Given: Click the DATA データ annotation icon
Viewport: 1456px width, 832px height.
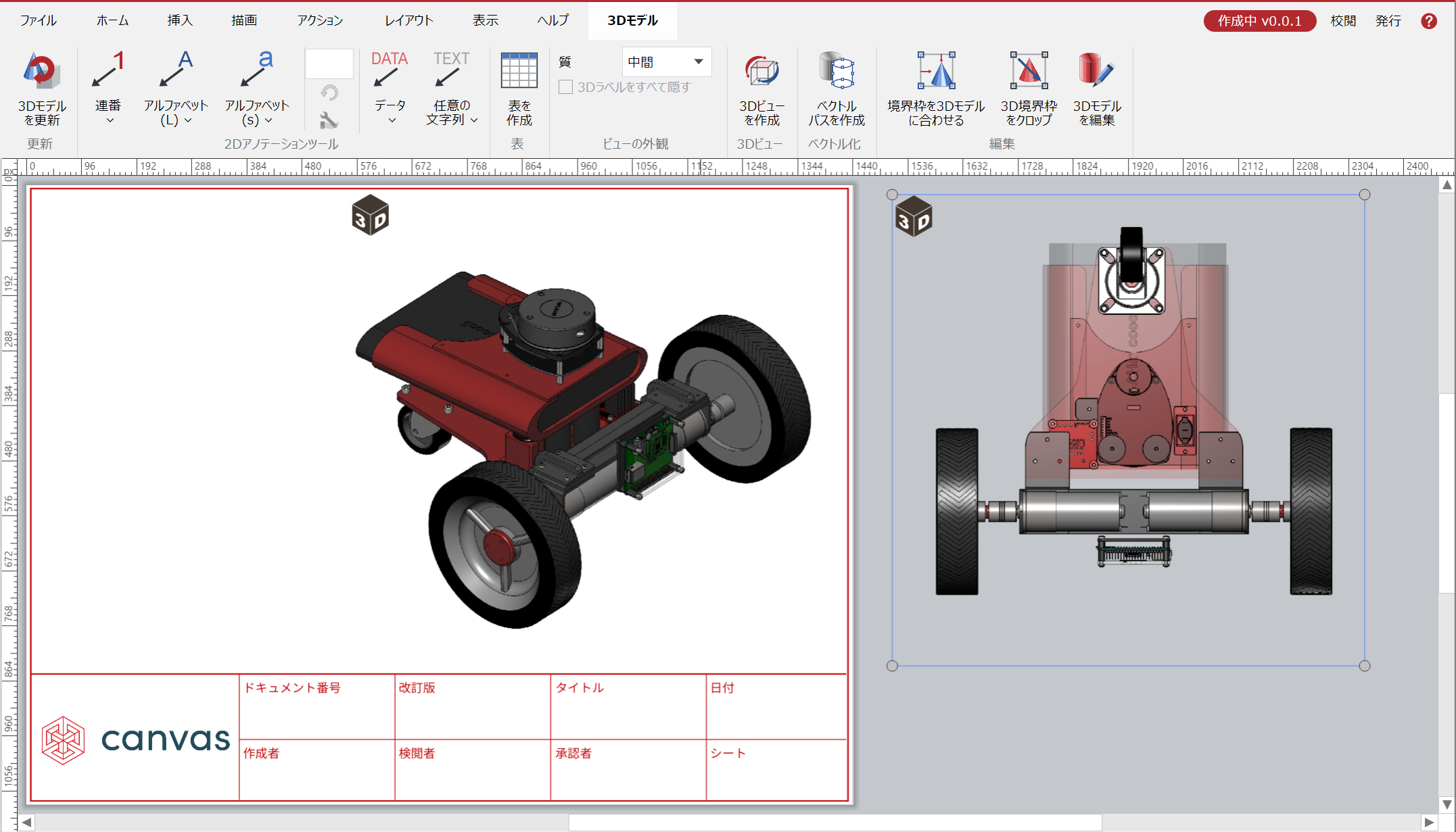Looking at the screenshot, I should 390,70.
